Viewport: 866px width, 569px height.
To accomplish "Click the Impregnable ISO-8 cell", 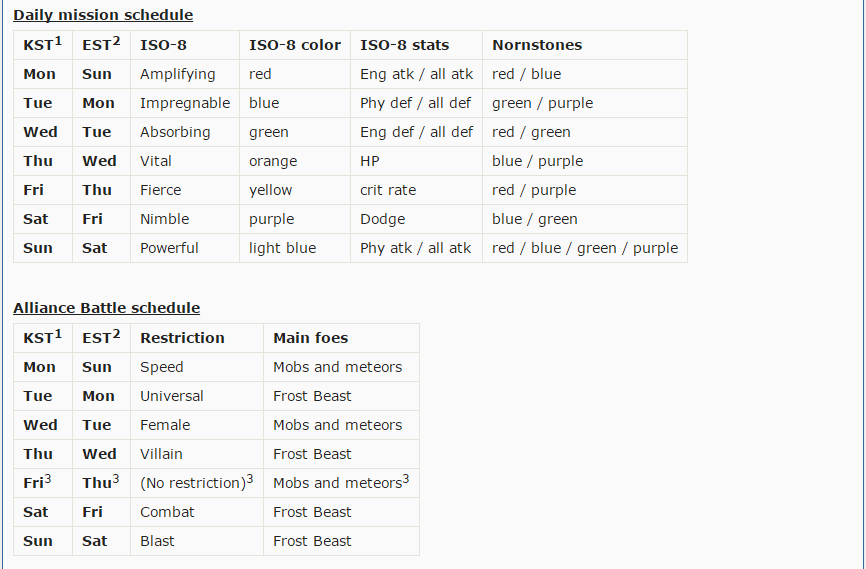I will click(185, 103).
